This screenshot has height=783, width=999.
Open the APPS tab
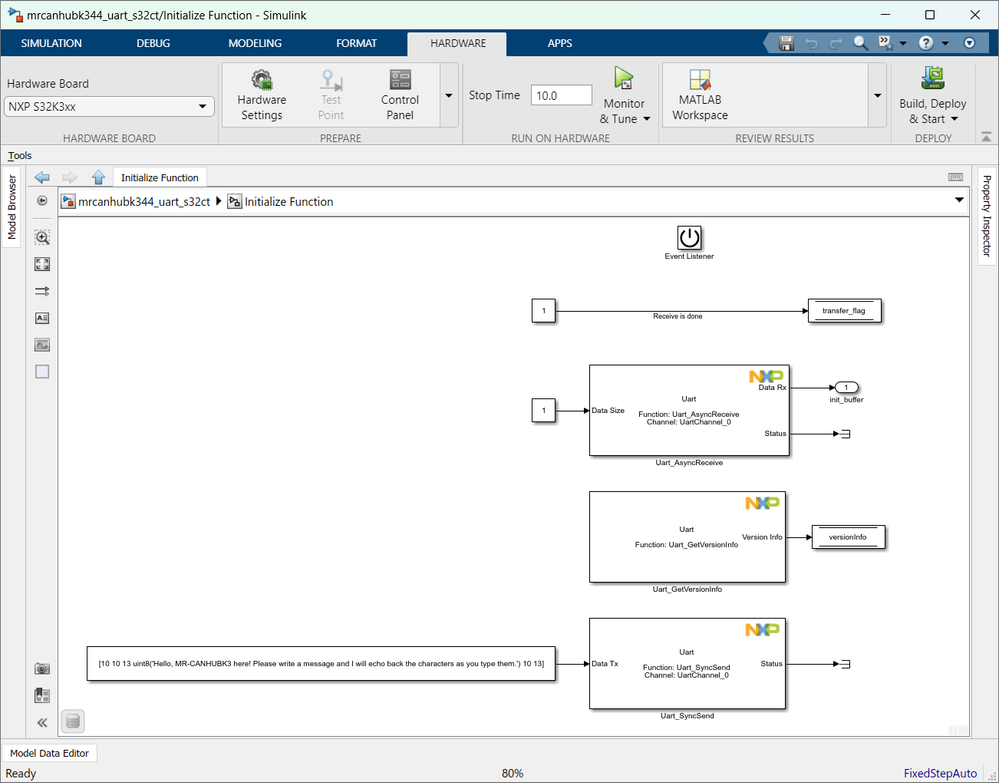point(559,43)
